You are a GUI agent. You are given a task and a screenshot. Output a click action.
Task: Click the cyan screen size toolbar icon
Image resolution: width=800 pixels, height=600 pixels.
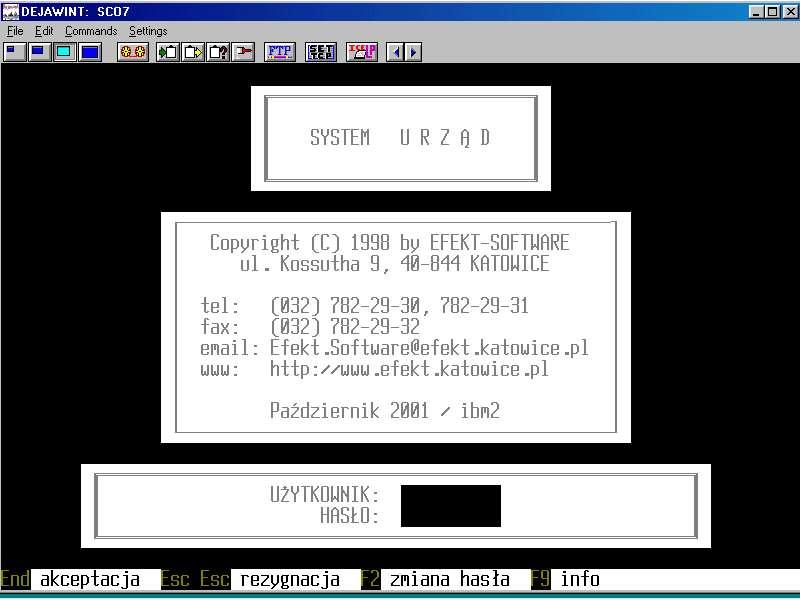pyautogui.click(x=65, y=52)
